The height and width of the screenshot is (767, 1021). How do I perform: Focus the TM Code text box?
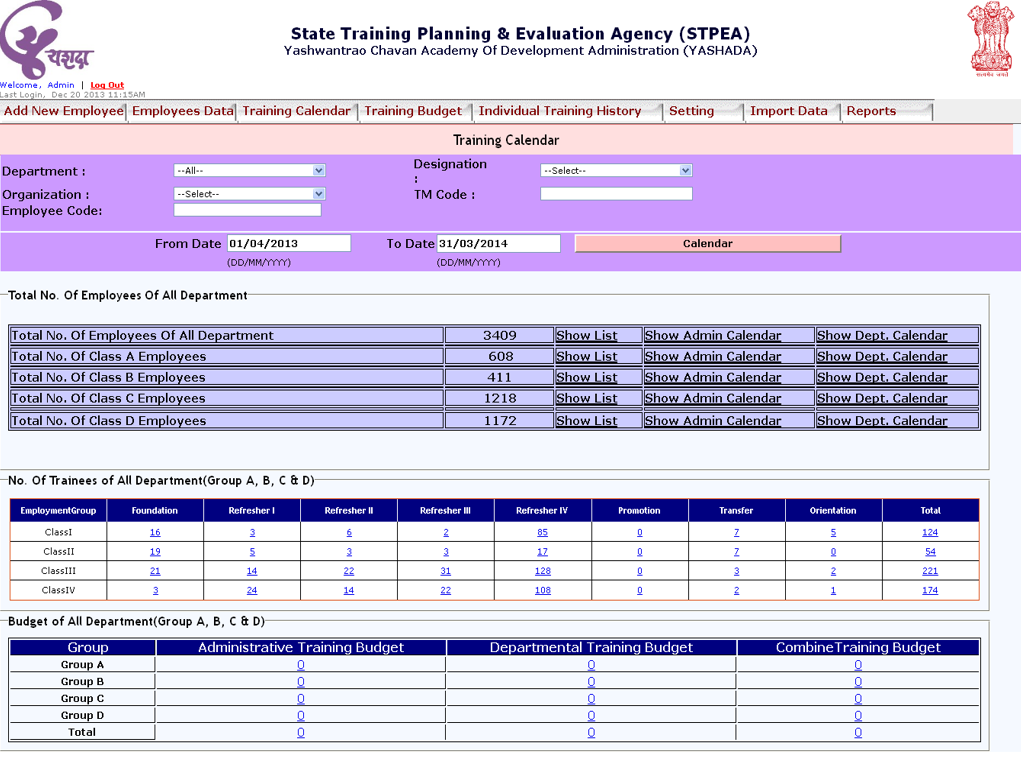[616, 194]
